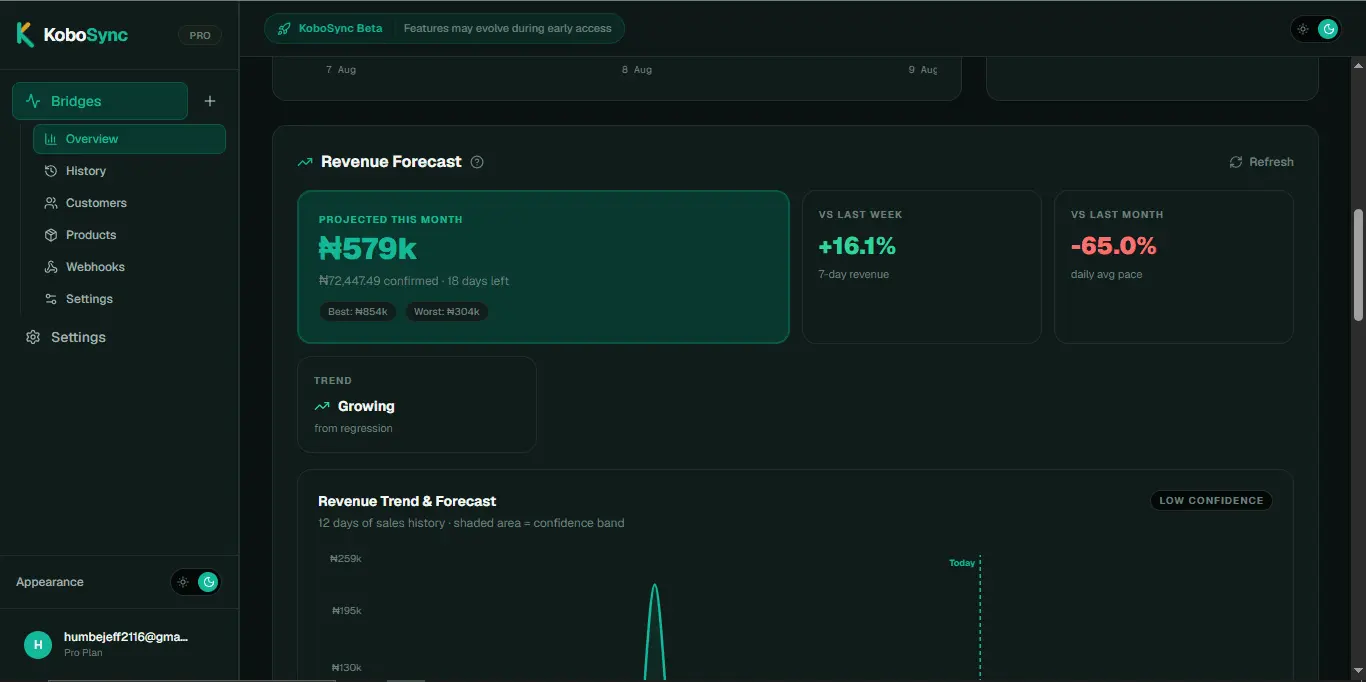Screen dimensions: 1366x682
Task: Click the gear icon beside main Settings
Action: pos(33,337)
